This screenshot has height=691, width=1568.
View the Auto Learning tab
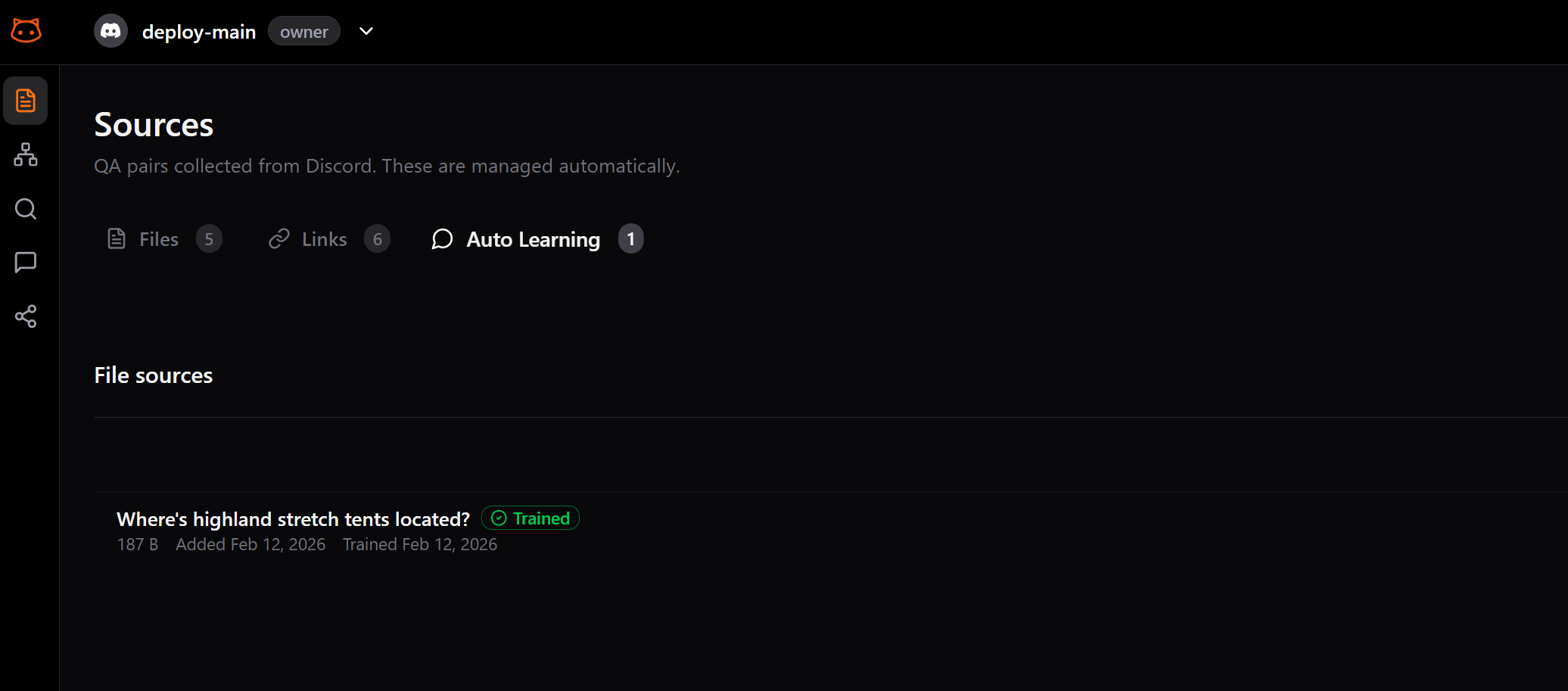click(x=533, y=238)
